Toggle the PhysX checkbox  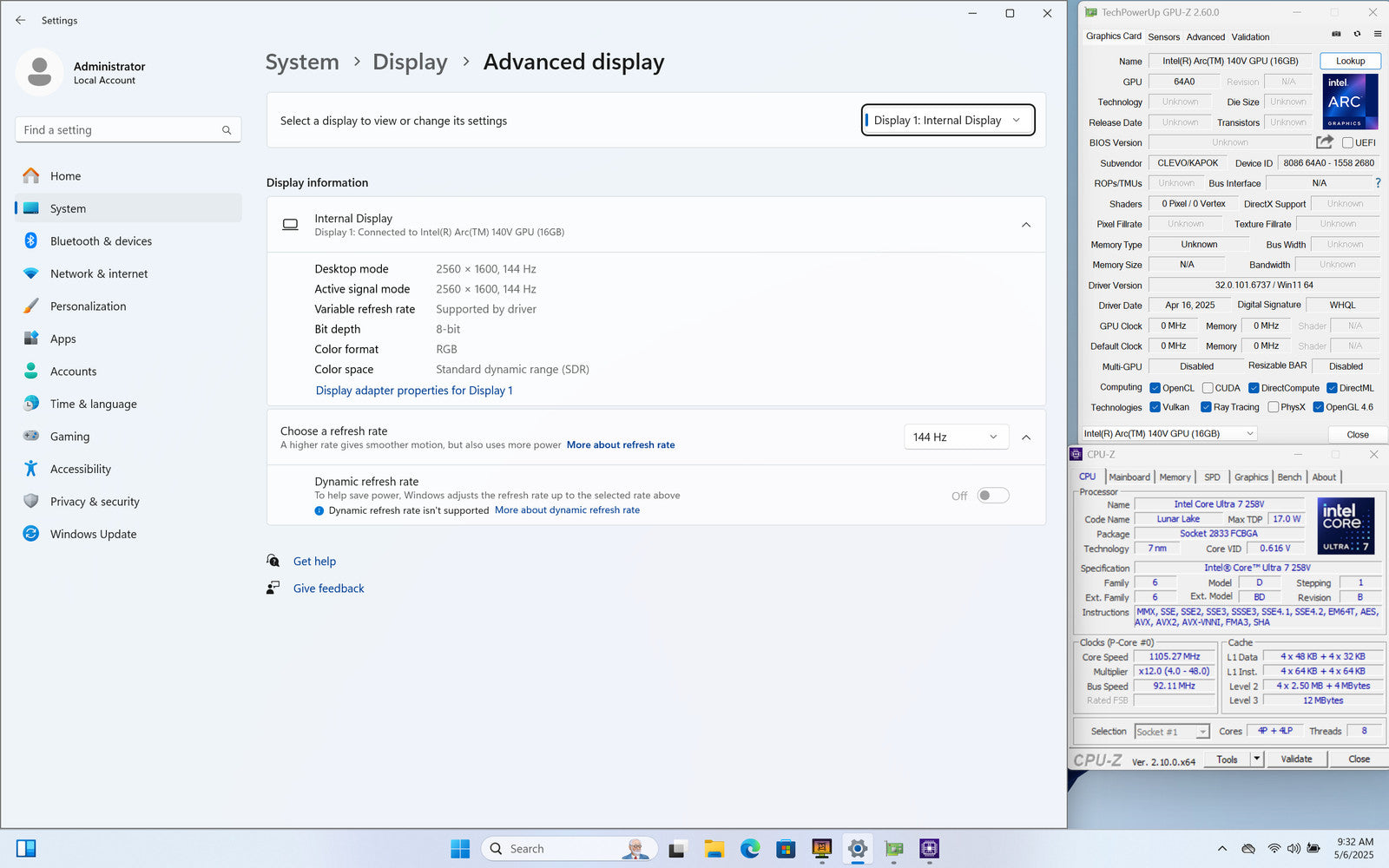coord(1273,407)
